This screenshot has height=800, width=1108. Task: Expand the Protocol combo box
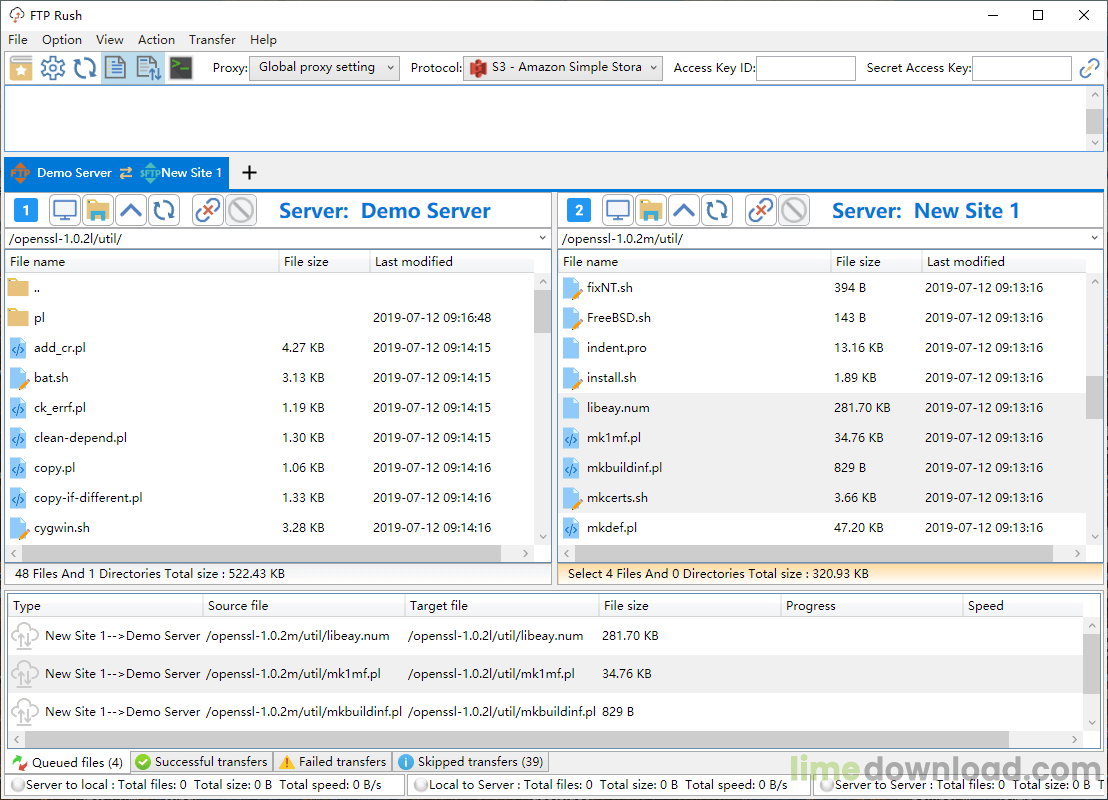[x=563, y=68]
